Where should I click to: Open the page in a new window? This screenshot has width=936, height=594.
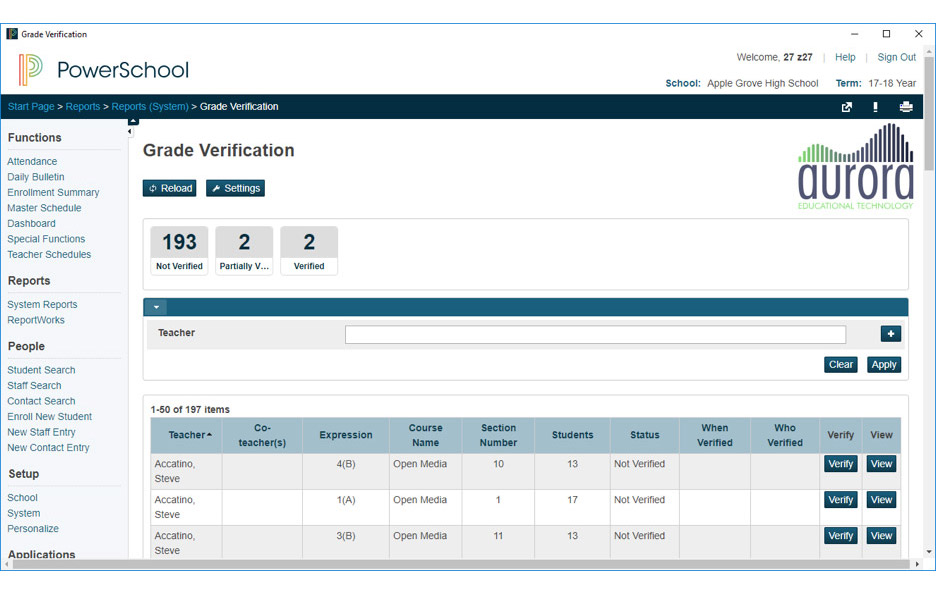pos(846,106)
